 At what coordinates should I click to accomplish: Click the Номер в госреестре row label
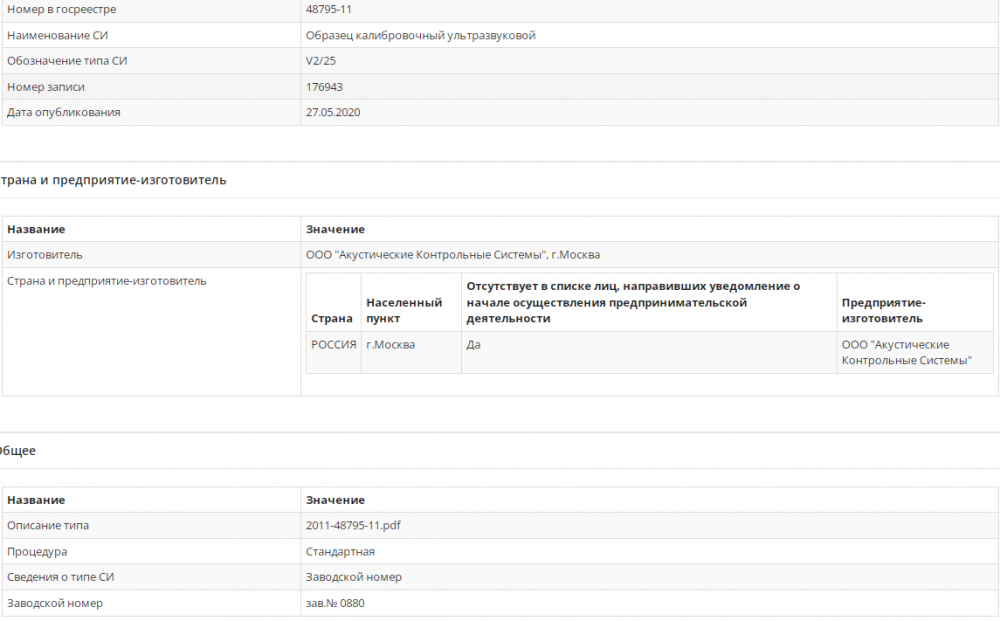point(61,10)
